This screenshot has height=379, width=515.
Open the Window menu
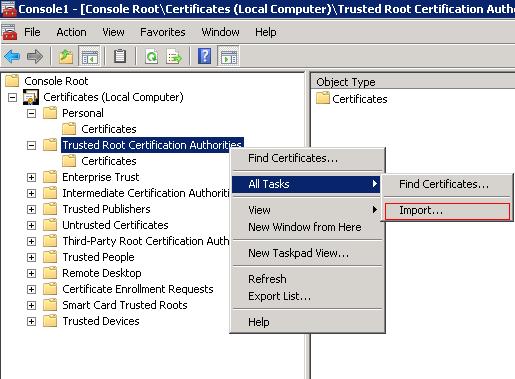point(220,32)
